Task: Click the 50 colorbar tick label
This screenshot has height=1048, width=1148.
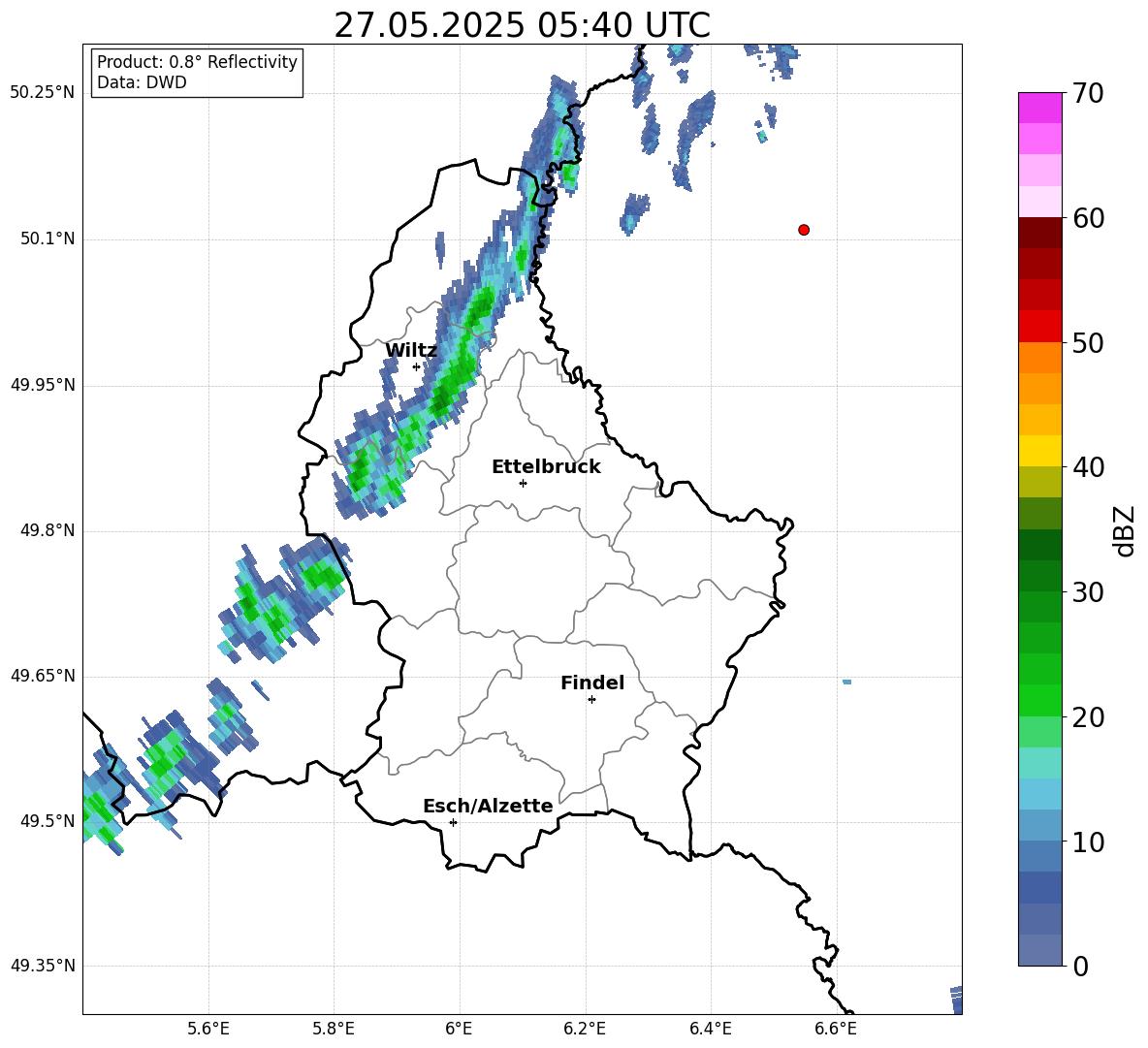Action: coord(1088,342)
